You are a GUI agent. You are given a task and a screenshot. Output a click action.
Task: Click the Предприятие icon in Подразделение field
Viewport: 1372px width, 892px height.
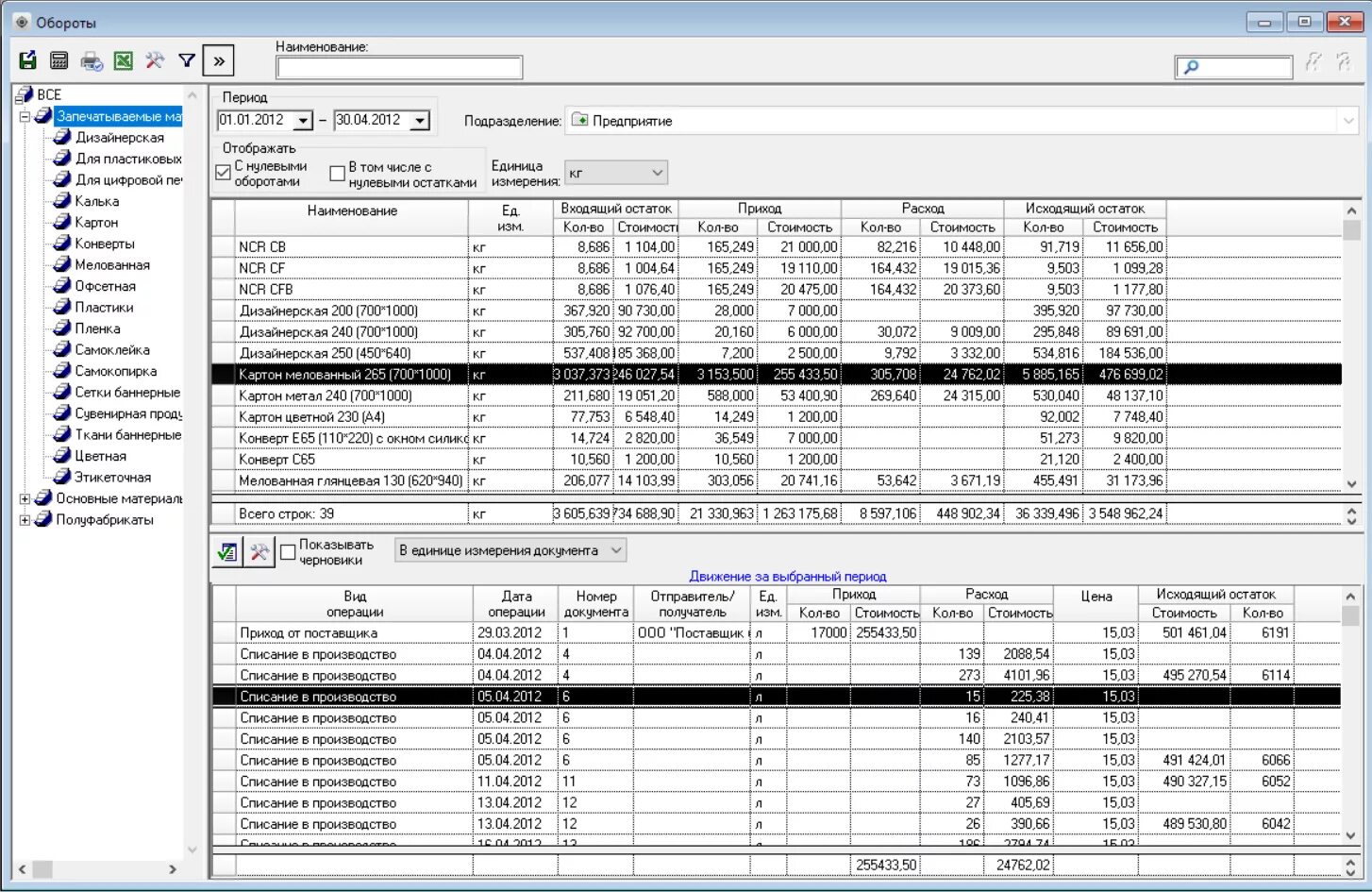[580, 120]
